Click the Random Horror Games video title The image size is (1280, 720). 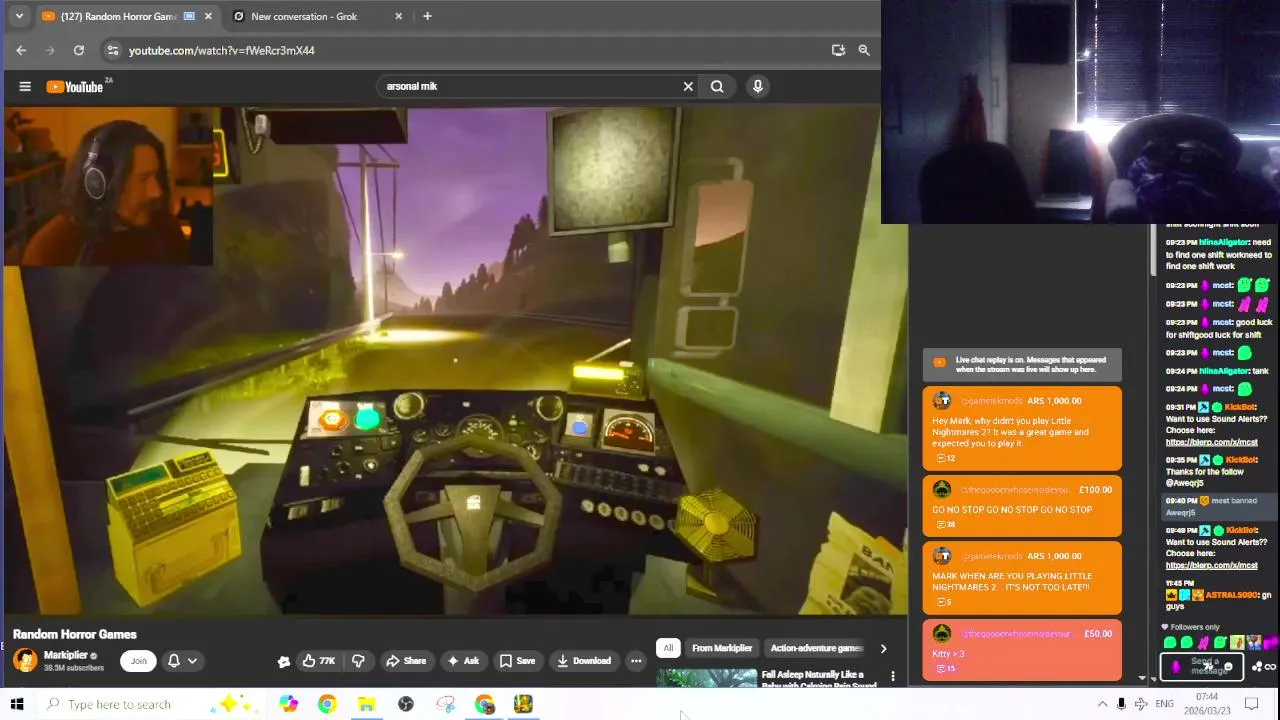click(75, 634)
